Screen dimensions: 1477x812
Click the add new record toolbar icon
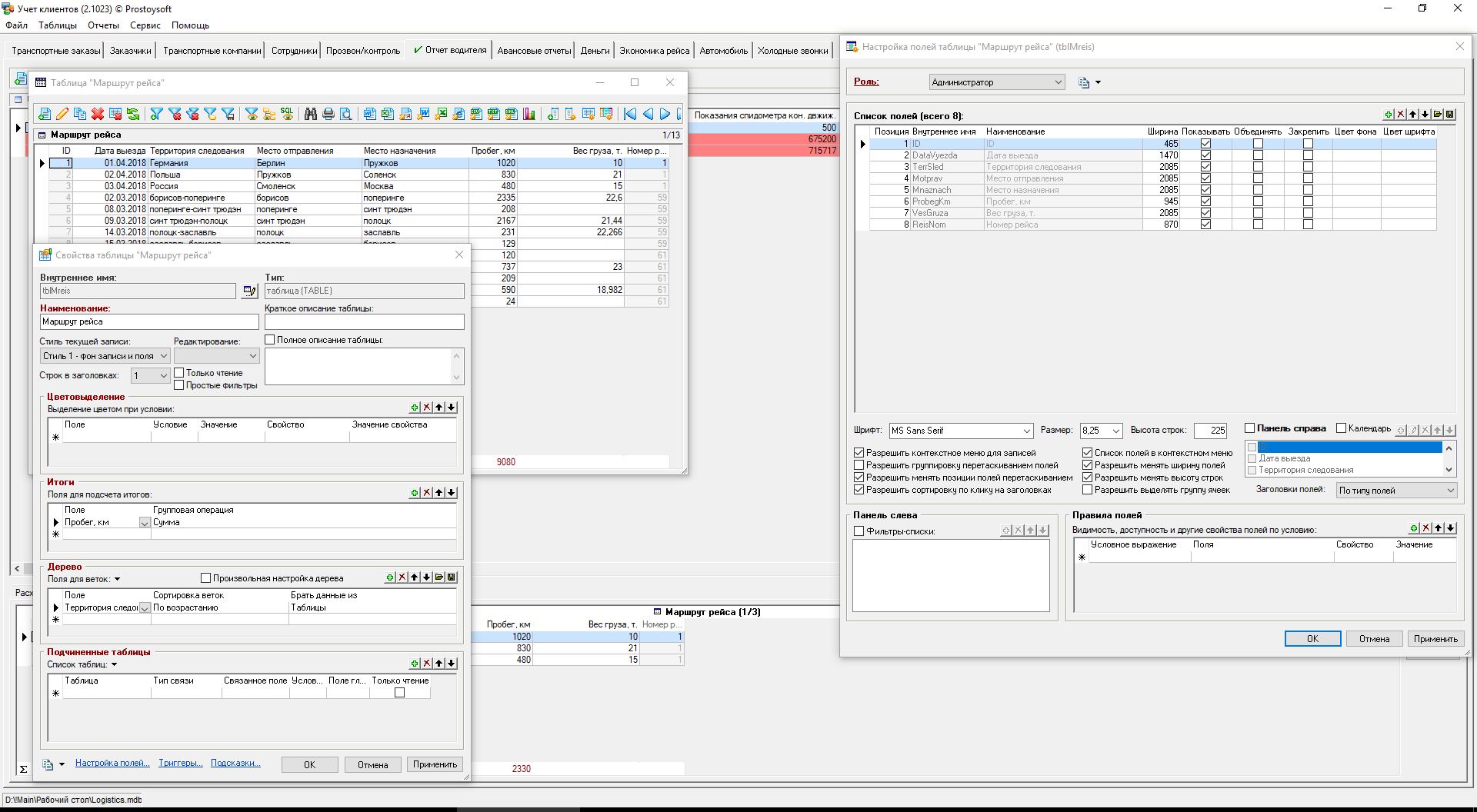pos(45,114)
